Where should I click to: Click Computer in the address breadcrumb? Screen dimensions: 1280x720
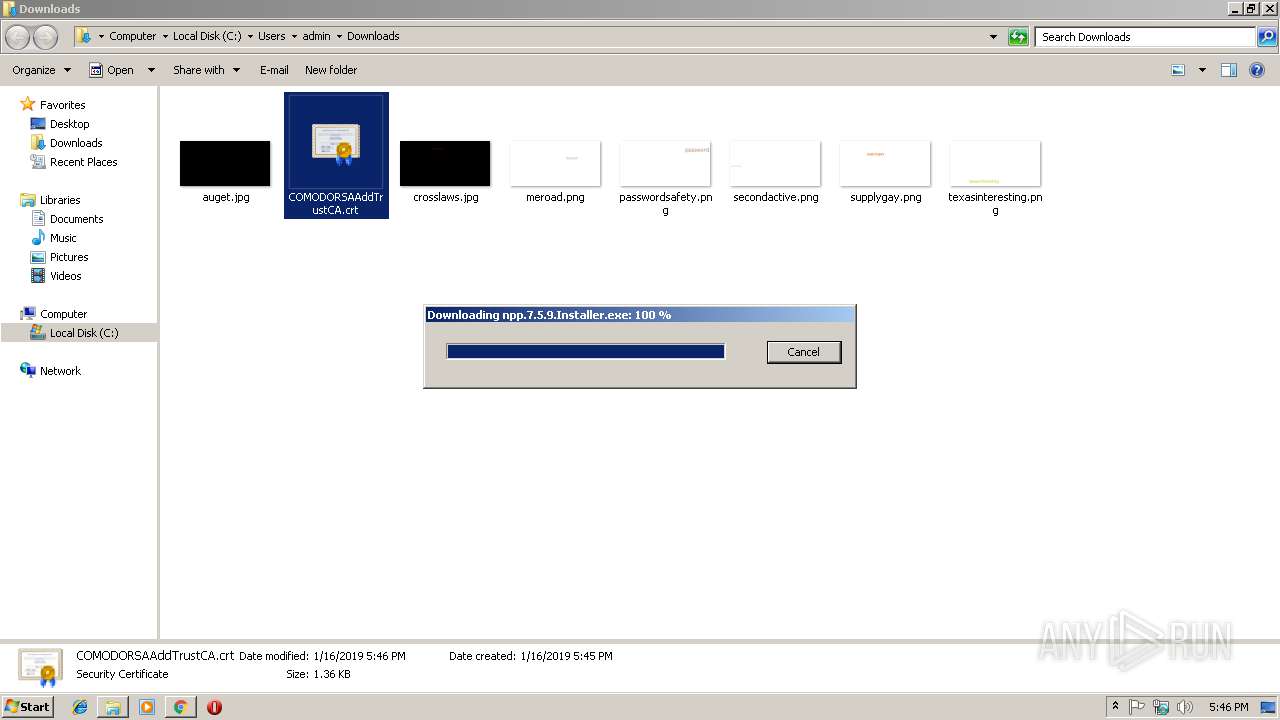click(132, 36)
